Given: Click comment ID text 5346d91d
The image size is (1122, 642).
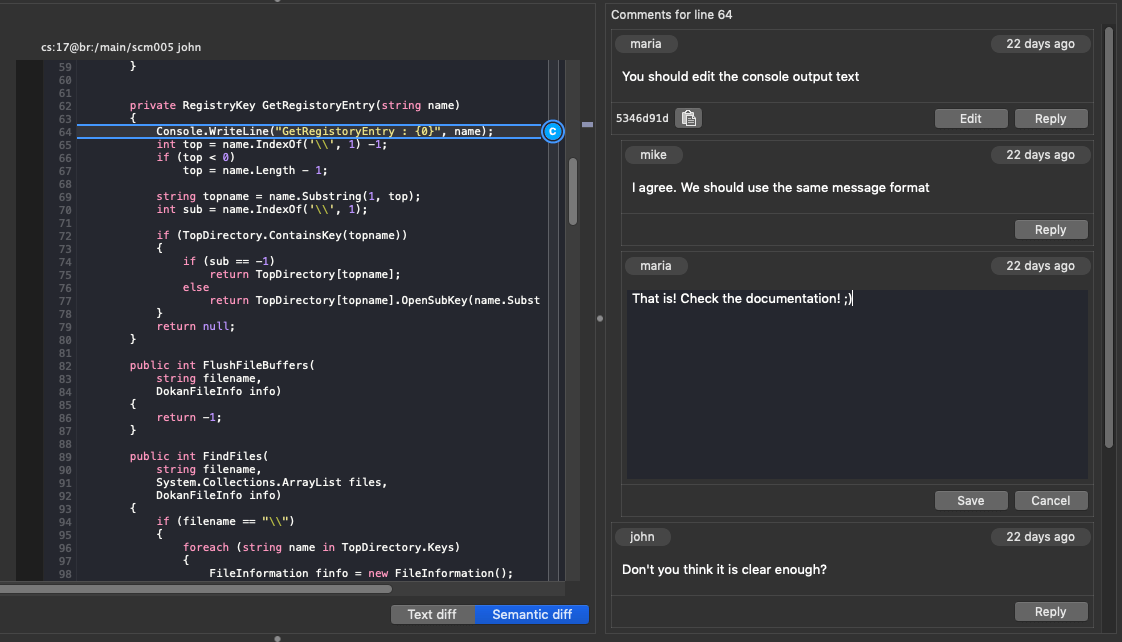Looking at the screenshot, I should 642,118.
